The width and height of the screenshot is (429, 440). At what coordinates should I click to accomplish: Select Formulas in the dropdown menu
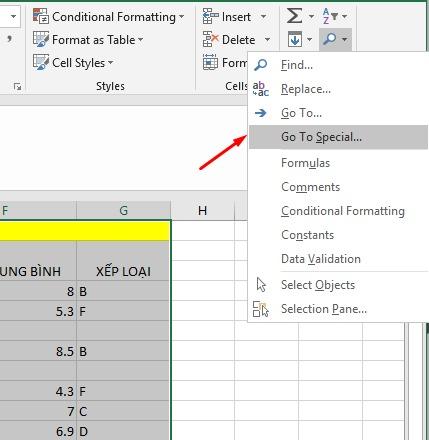coord(338,163)
